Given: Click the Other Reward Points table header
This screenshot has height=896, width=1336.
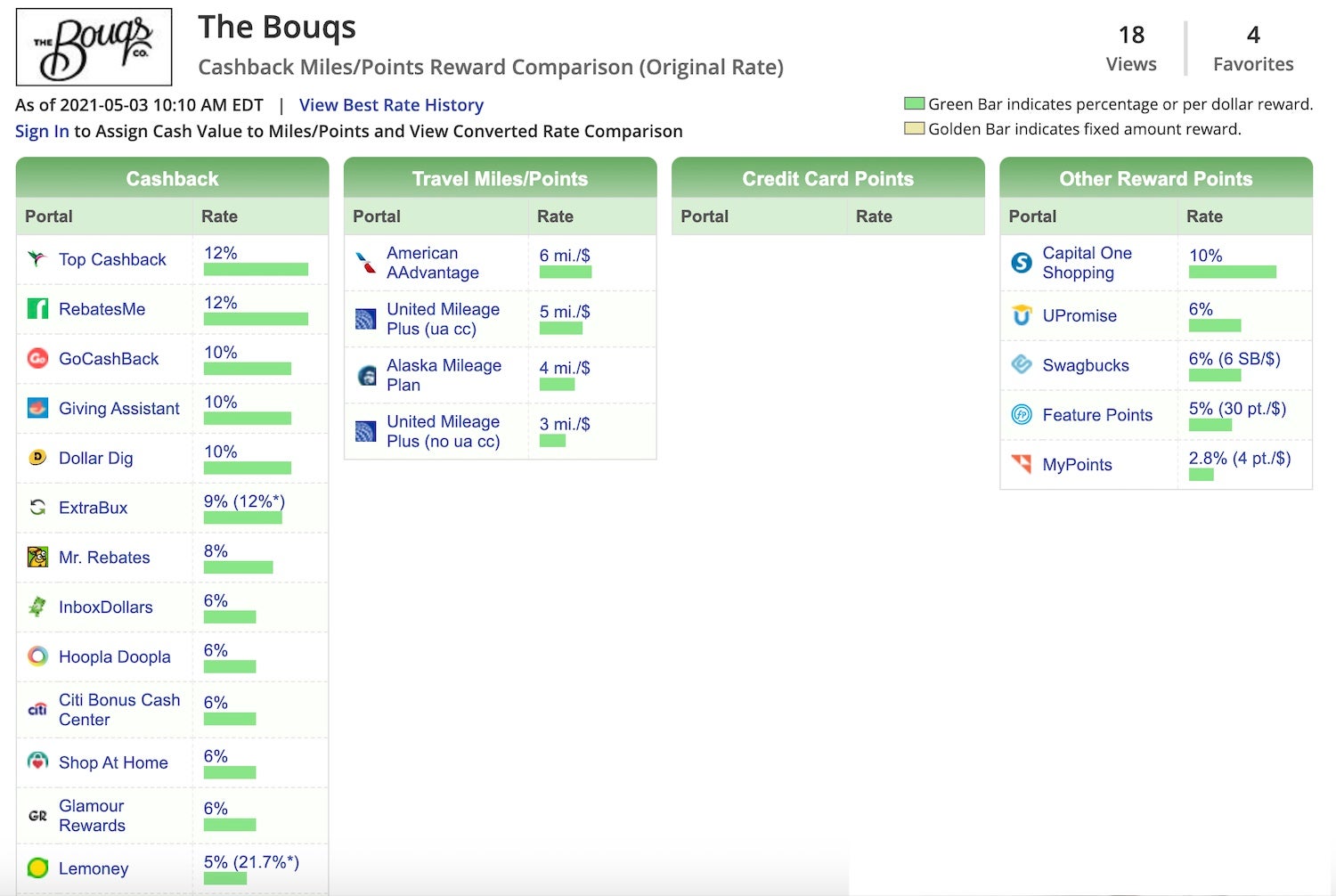Looking at the screenshot, I should click(1156, 178).
